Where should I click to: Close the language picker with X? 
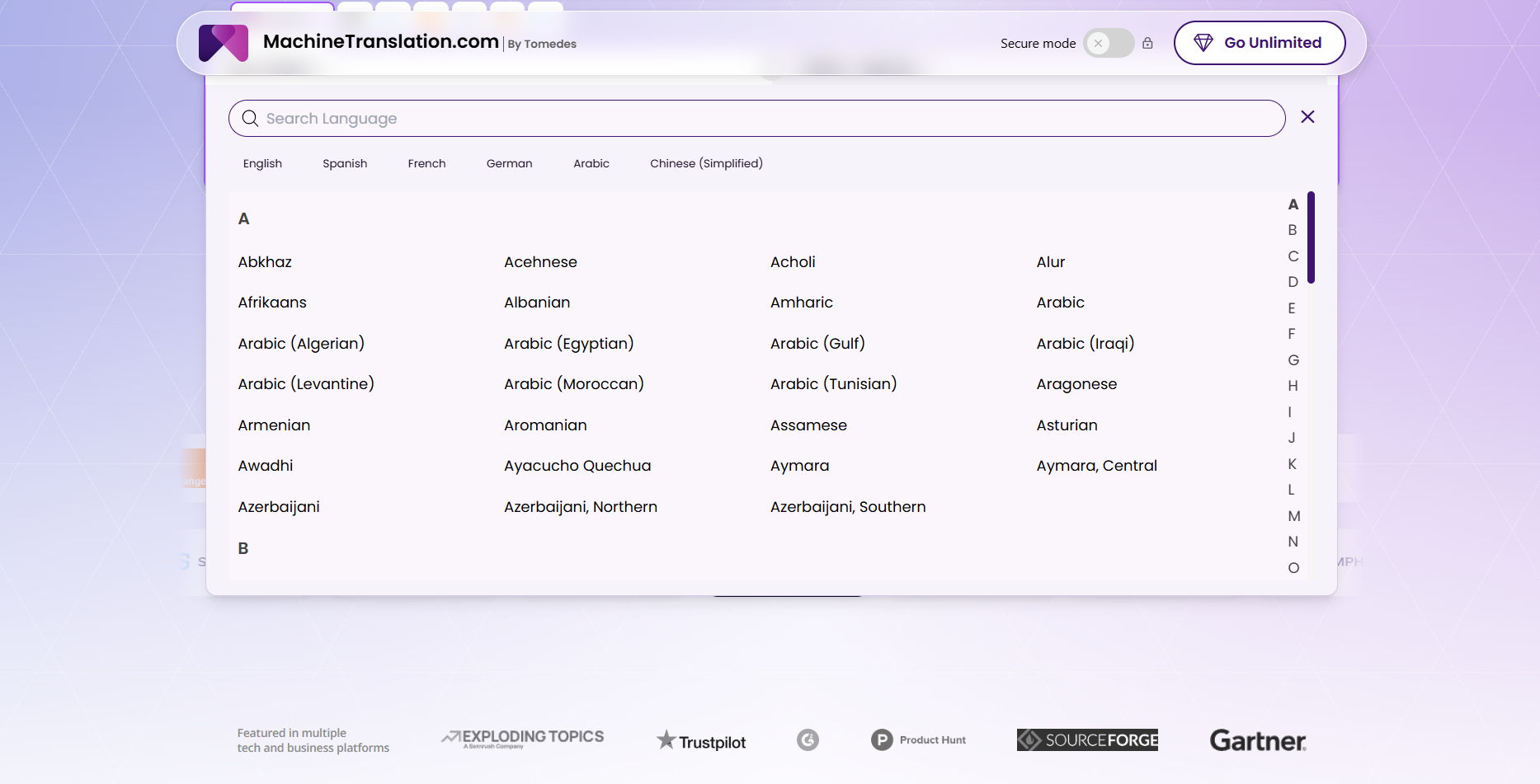1307,117
